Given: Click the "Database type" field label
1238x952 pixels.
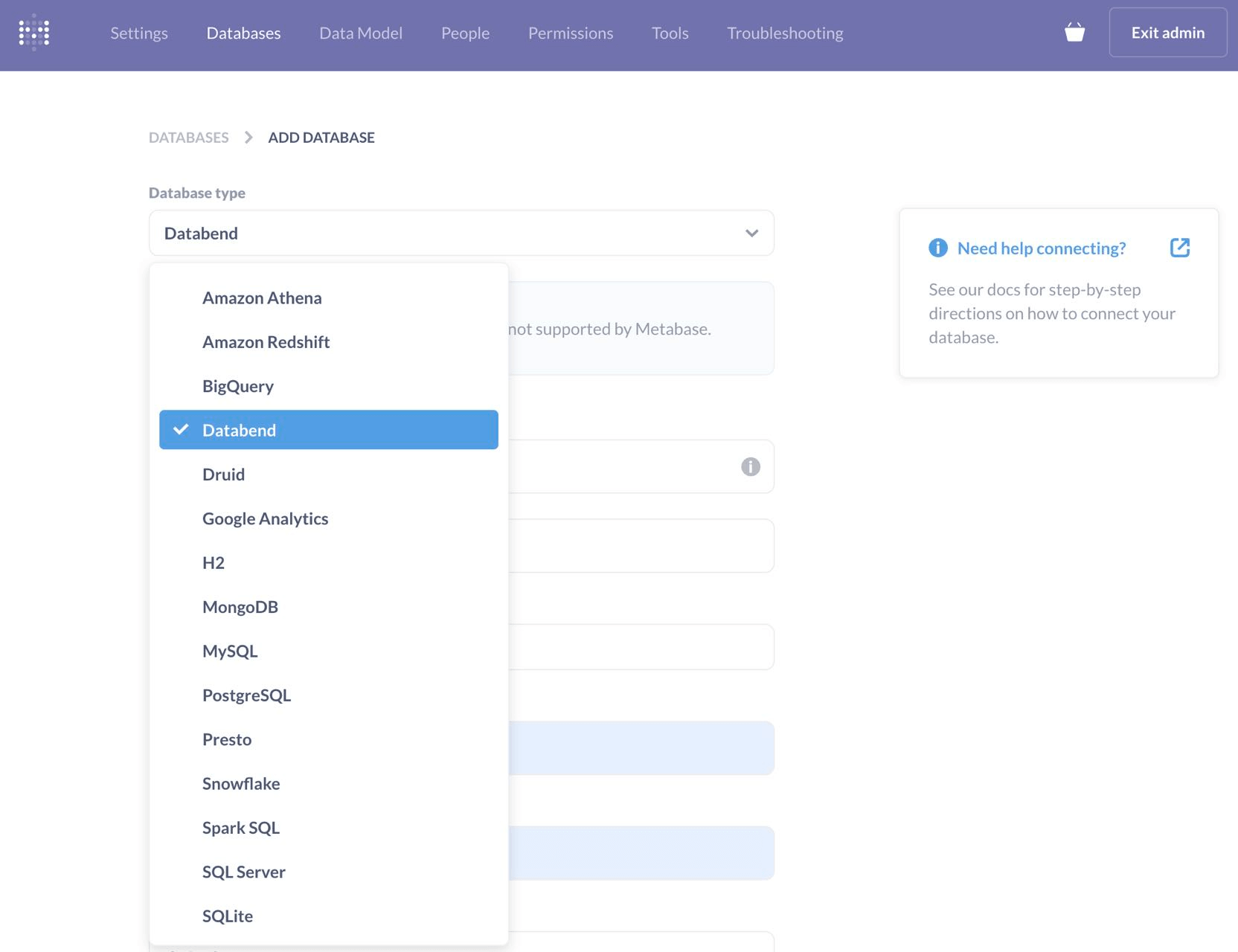Looking at the screenshot, I should coord(197,193).
